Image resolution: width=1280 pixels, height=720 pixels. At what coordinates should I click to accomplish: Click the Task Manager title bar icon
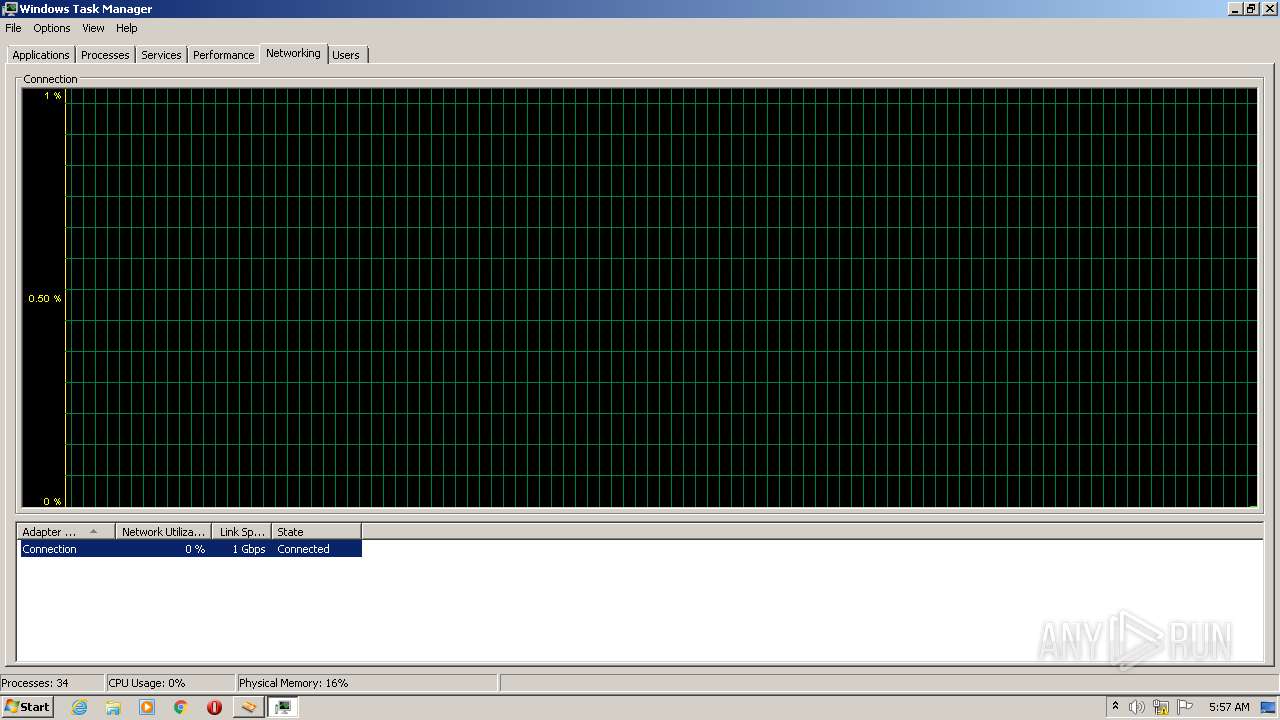[9, 9]
